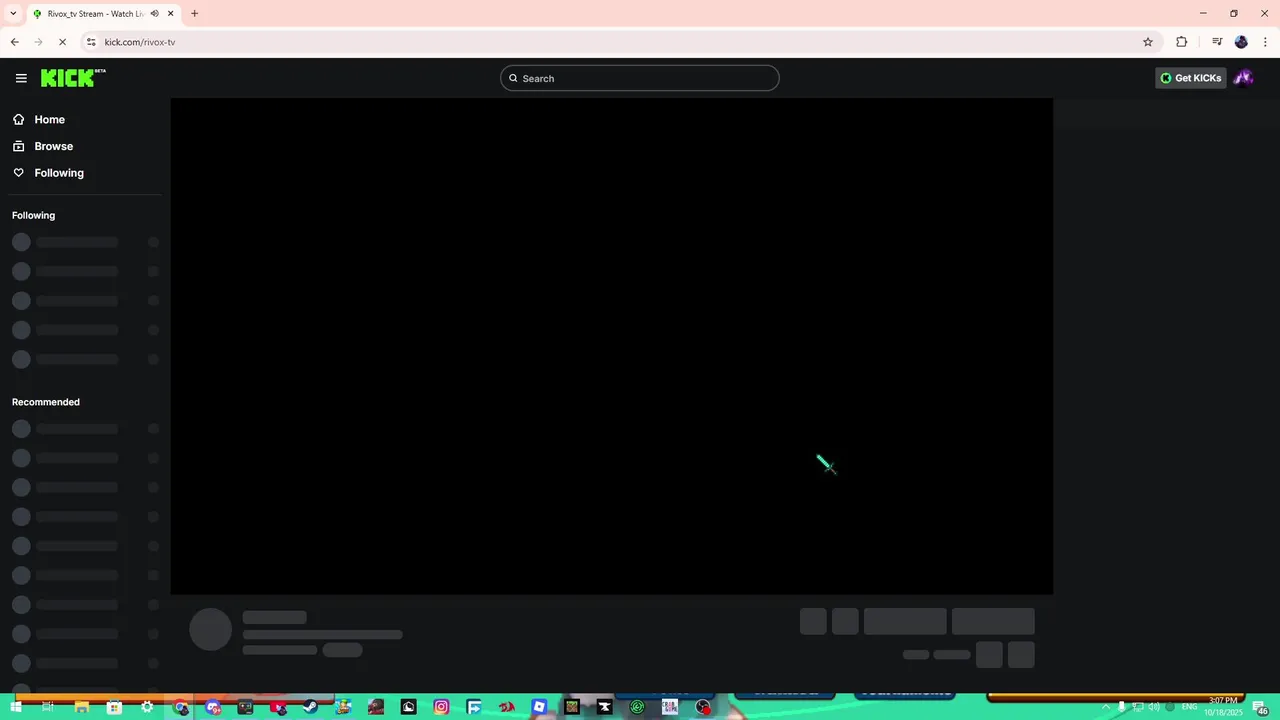Go back in the browser
Viewport: 1280px width, 720px height.
pyautogui.click(x=14, y=42)
